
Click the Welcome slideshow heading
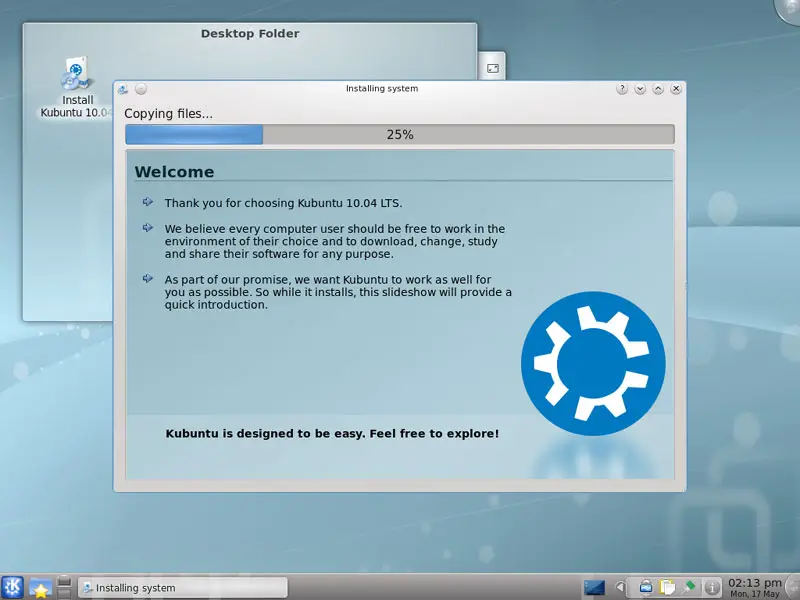pos(174,171)
